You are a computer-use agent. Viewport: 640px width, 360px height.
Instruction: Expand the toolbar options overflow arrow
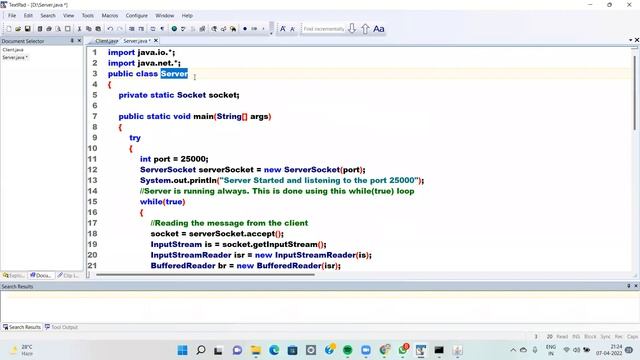271,33
